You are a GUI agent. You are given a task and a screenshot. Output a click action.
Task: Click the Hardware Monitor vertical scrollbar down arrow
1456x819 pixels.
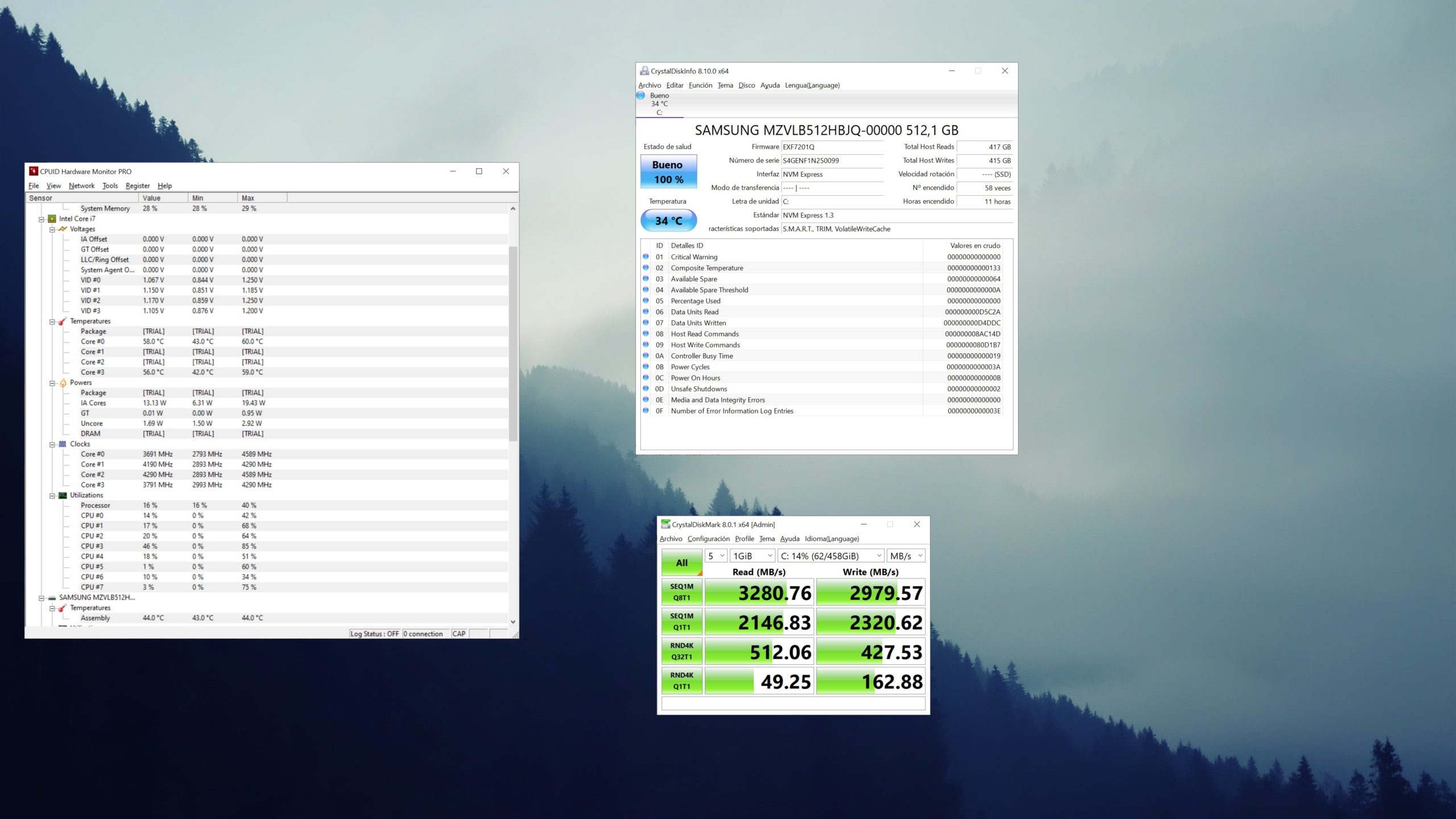pos(513,622)
